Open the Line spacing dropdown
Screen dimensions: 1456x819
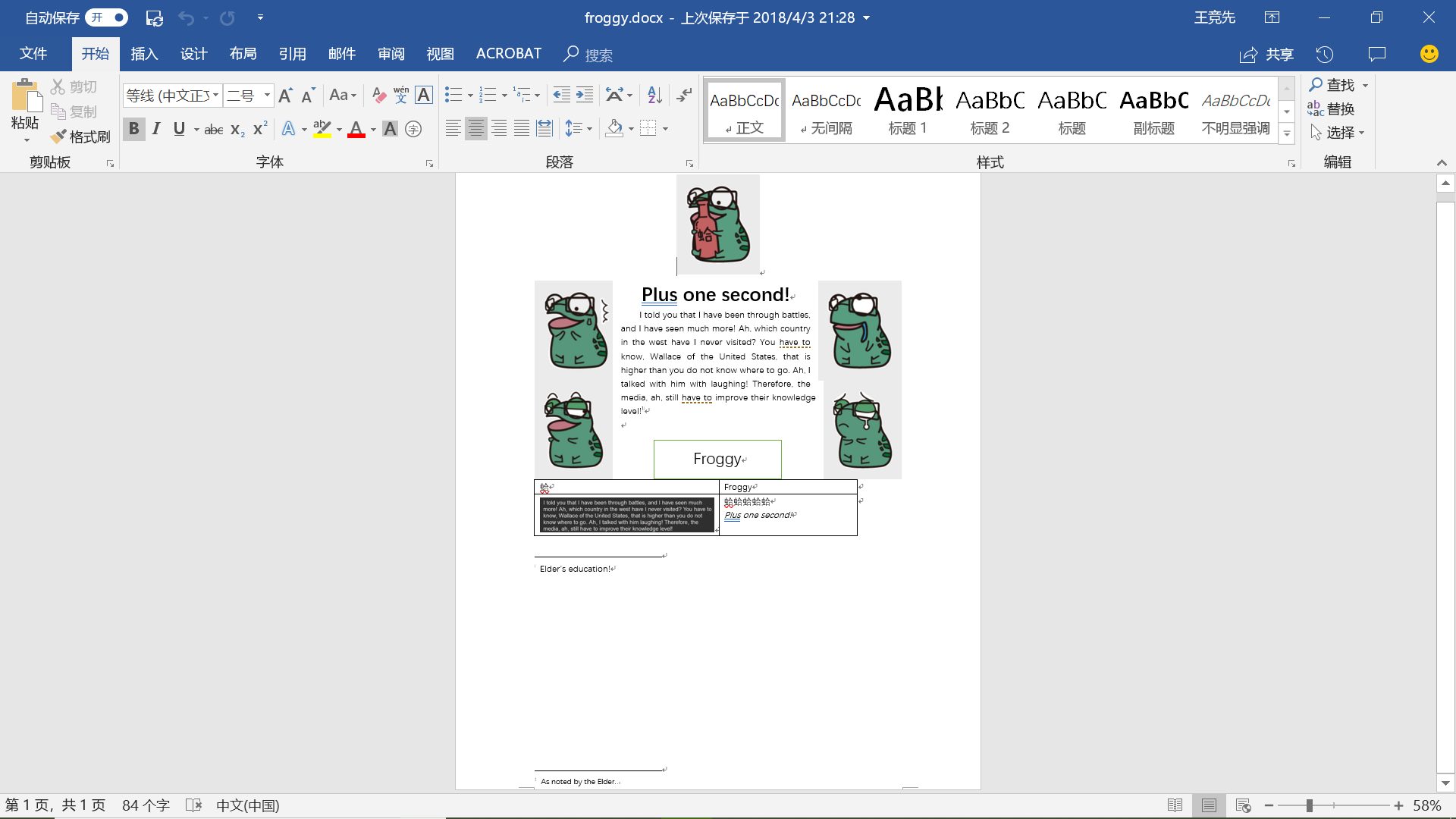click(x=578, y=129)
